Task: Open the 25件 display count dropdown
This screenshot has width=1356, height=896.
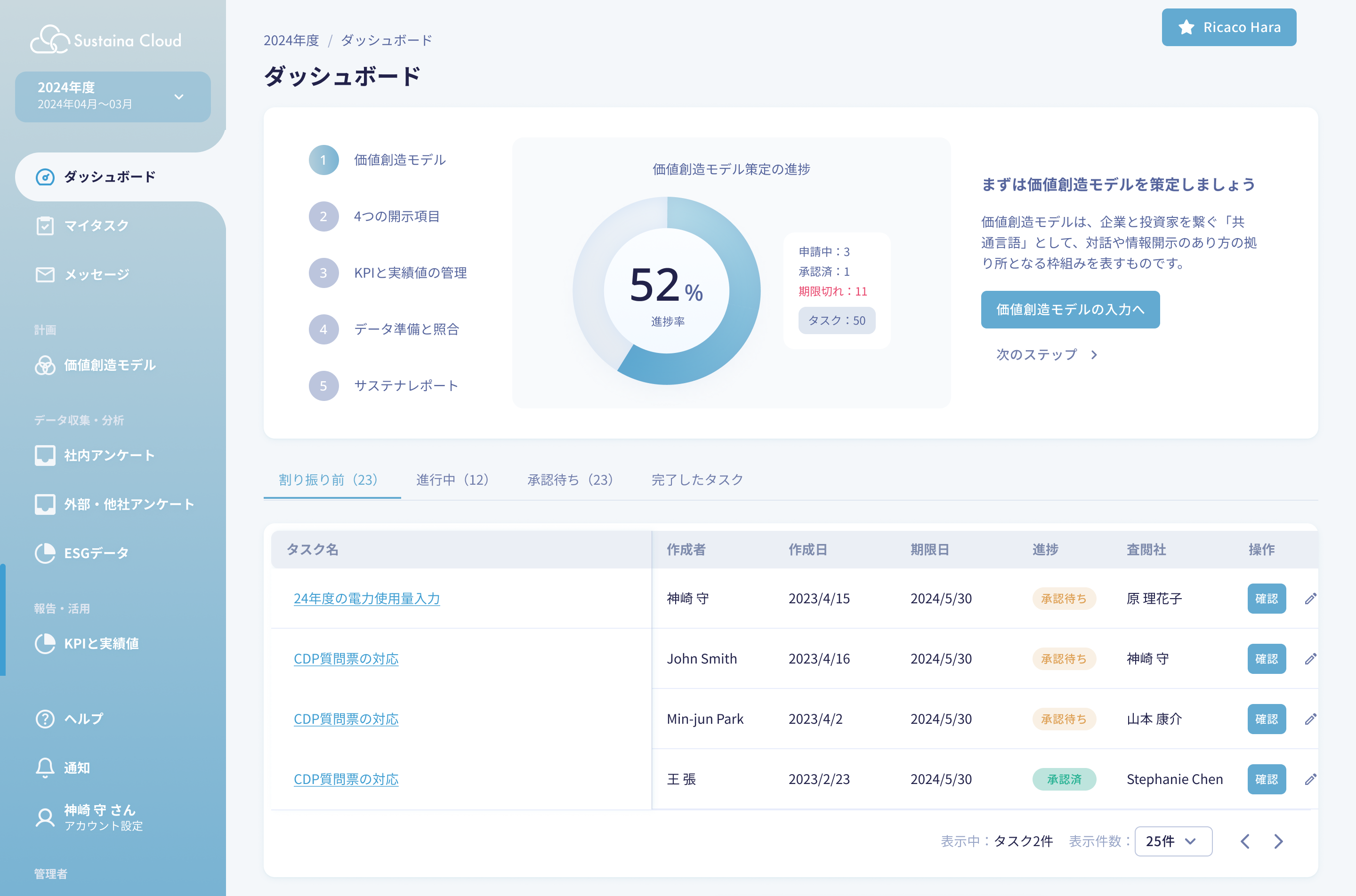Action: click(x=1173, y=841)
